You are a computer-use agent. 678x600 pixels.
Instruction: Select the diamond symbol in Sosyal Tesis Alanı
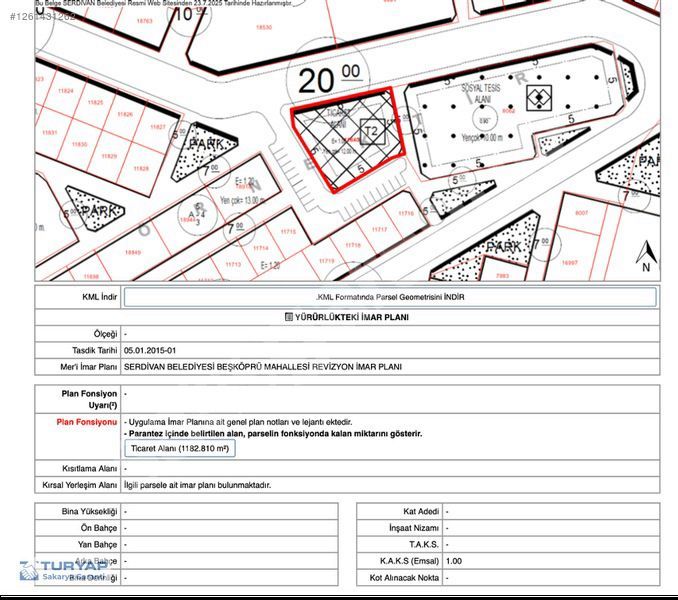tap(539, 97)
